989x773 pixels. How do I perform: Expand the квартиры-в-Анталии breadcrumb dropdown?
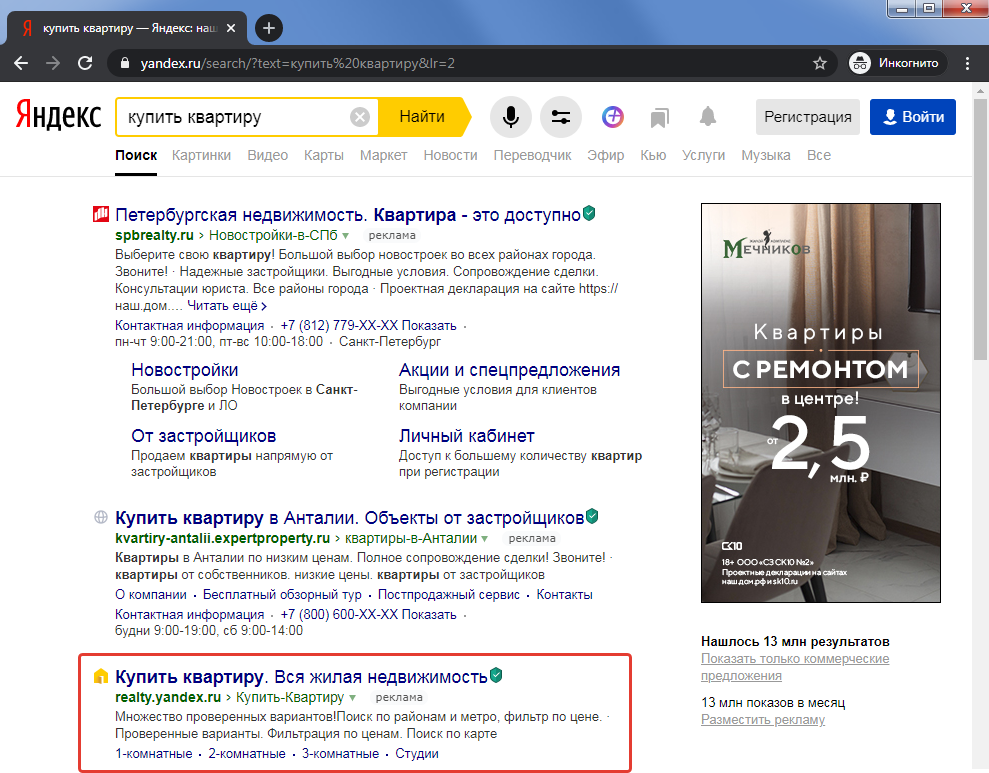pos(485,538)
